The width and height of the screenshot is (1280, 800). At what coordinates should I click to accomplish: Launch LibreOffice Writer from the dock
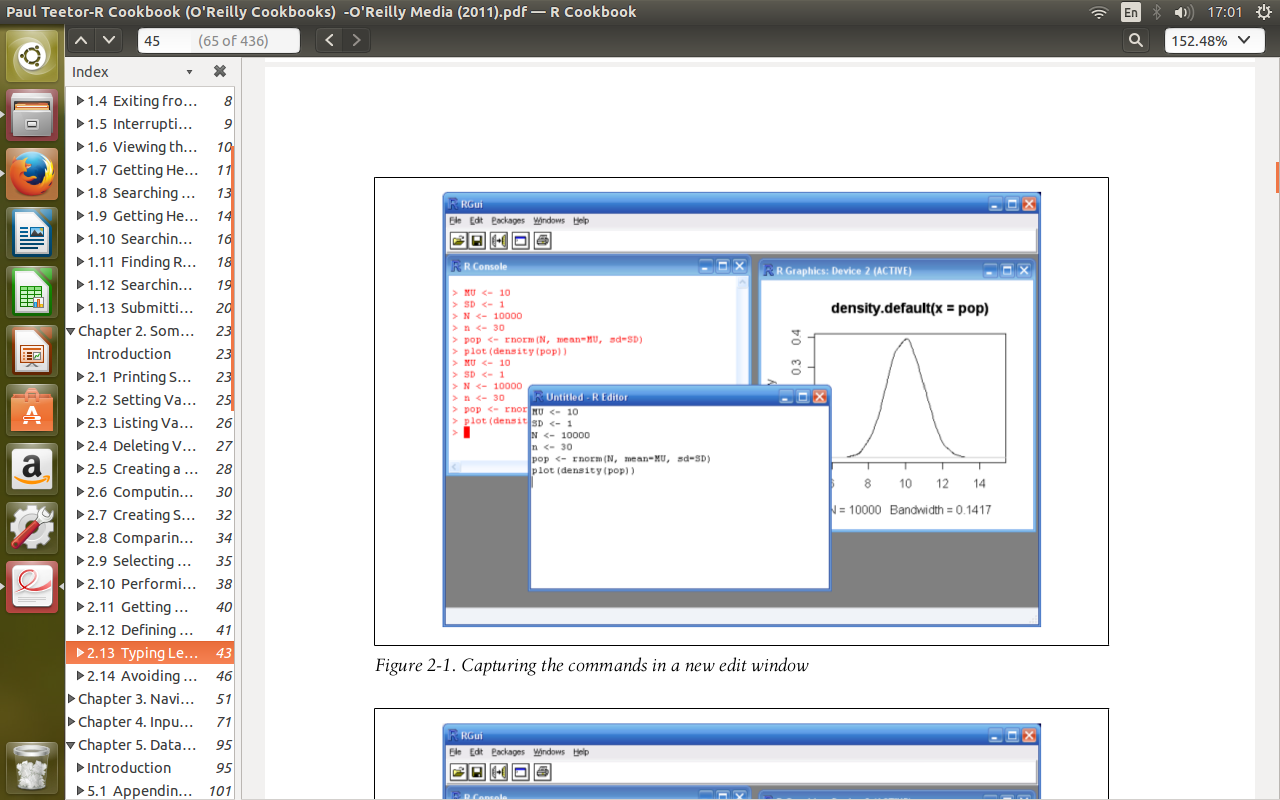click(x=32, y=233)
